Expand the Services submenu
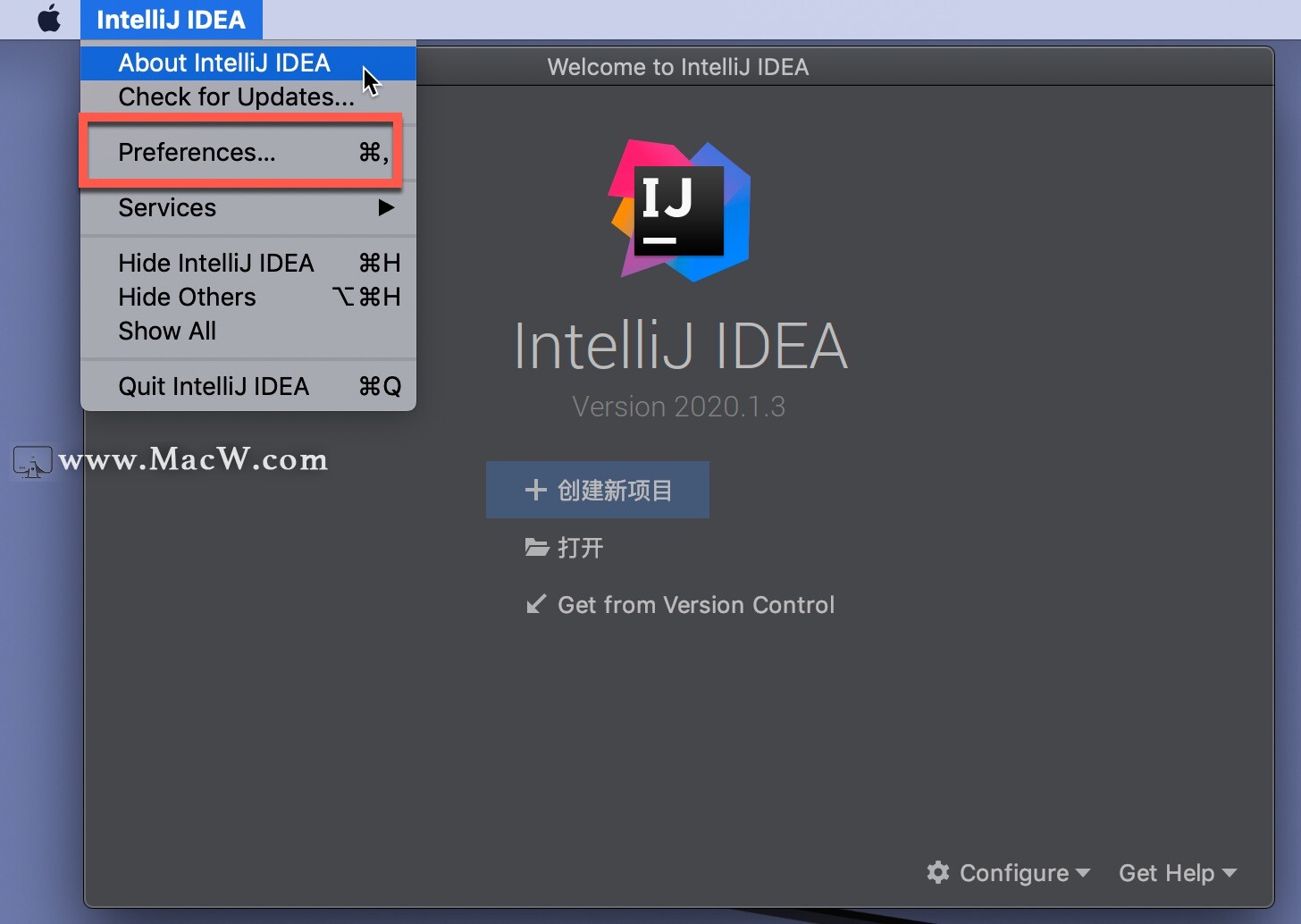The width and height of the screenshot is (1301, 924). (x=248, y=207)
